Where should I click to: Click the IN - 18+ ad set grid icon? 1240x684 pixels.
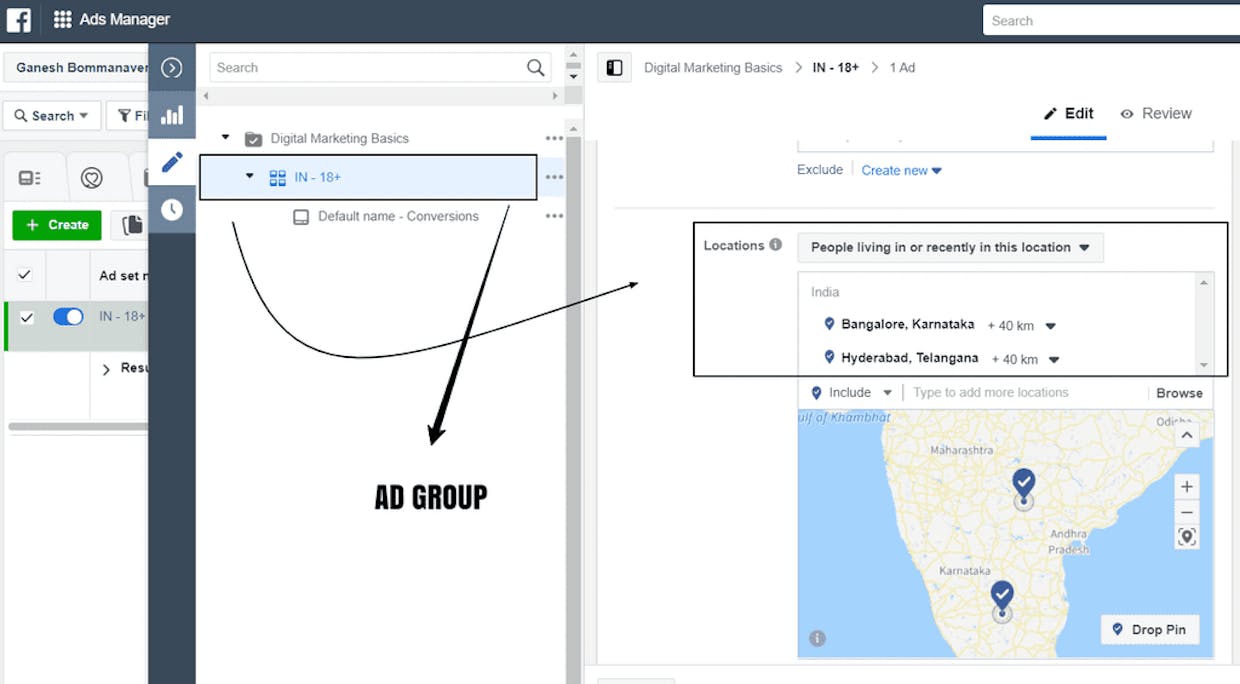click(x=278, y=177)
